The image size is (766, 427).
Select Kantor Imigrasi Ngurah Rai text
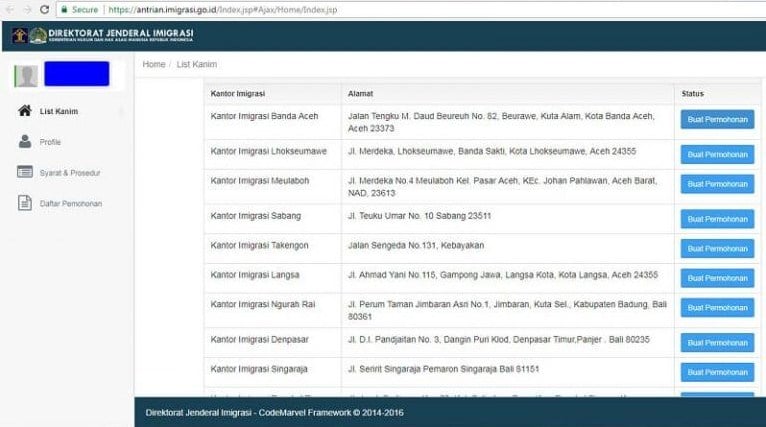coord(263,304)
